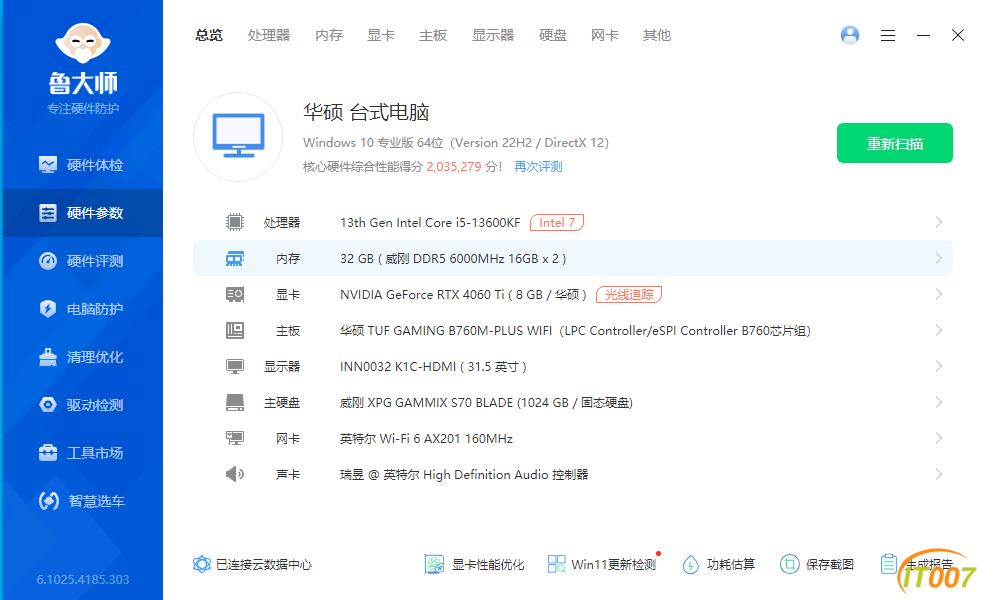
Task: Click the green 重新扫描 button
Action: 894,143
